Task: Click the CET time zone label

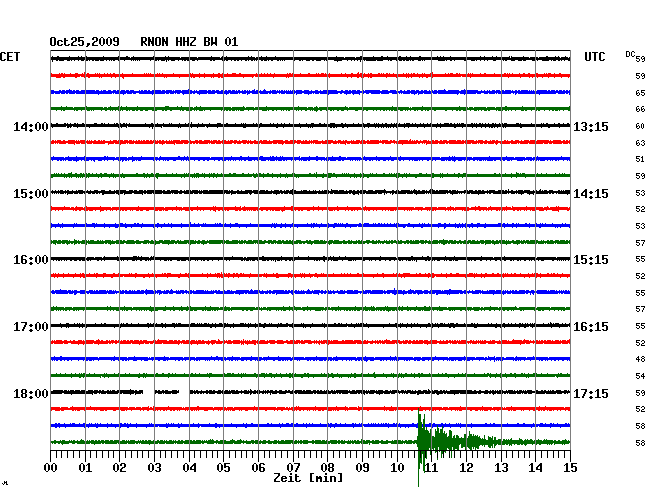Action: click(x=10, y=57)
